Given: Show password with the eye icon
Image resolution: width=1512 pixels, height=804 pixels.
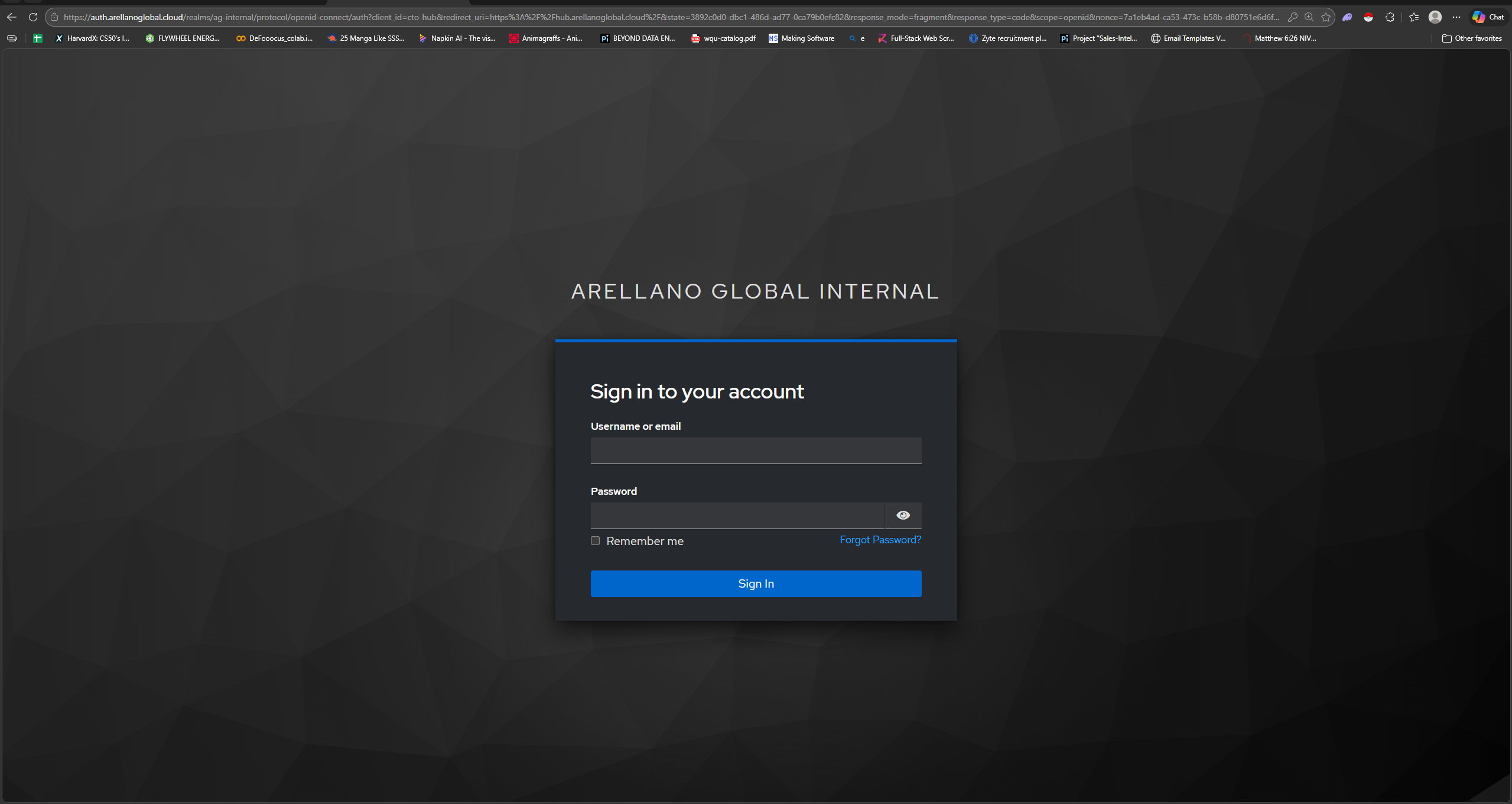Looking at the screenshot, I should tap(903, 516).
